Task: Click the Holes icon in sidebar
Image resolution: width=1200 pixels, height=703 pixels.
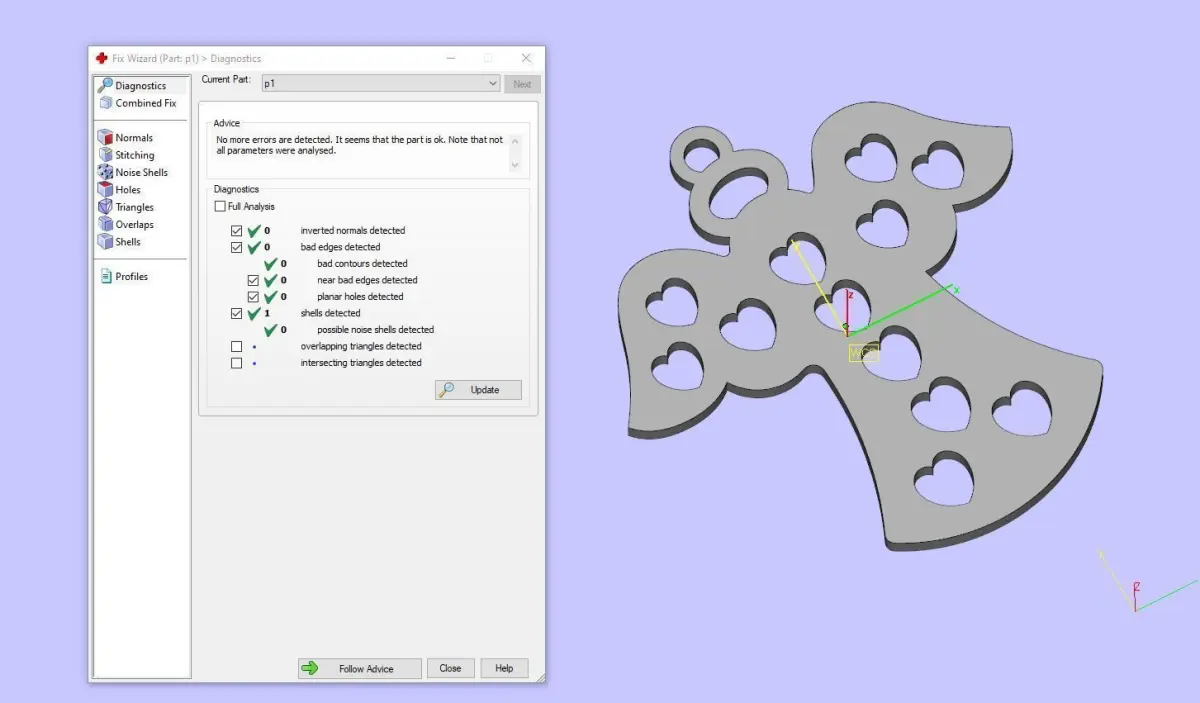Action: [x=105, y=189]
